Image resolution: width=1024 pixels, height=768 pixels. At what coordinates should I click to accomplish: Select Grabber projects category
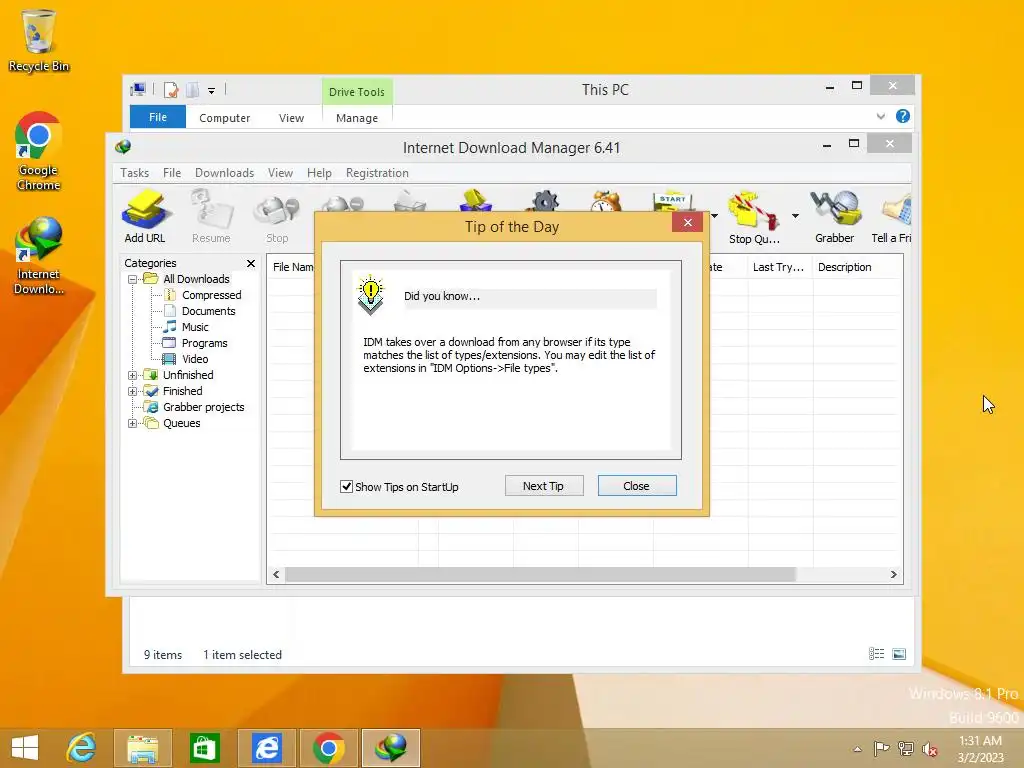pyautogui.click(x=204, y=407)
